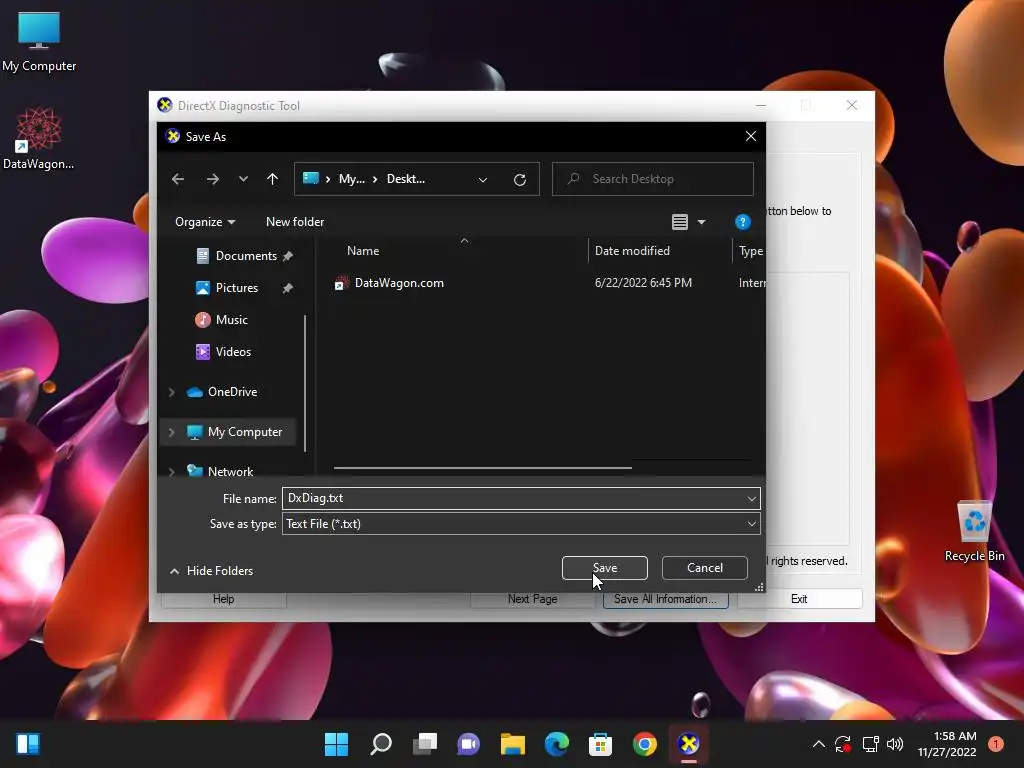Open the Organize menu

pyautogui.click(x=205, y=222)
